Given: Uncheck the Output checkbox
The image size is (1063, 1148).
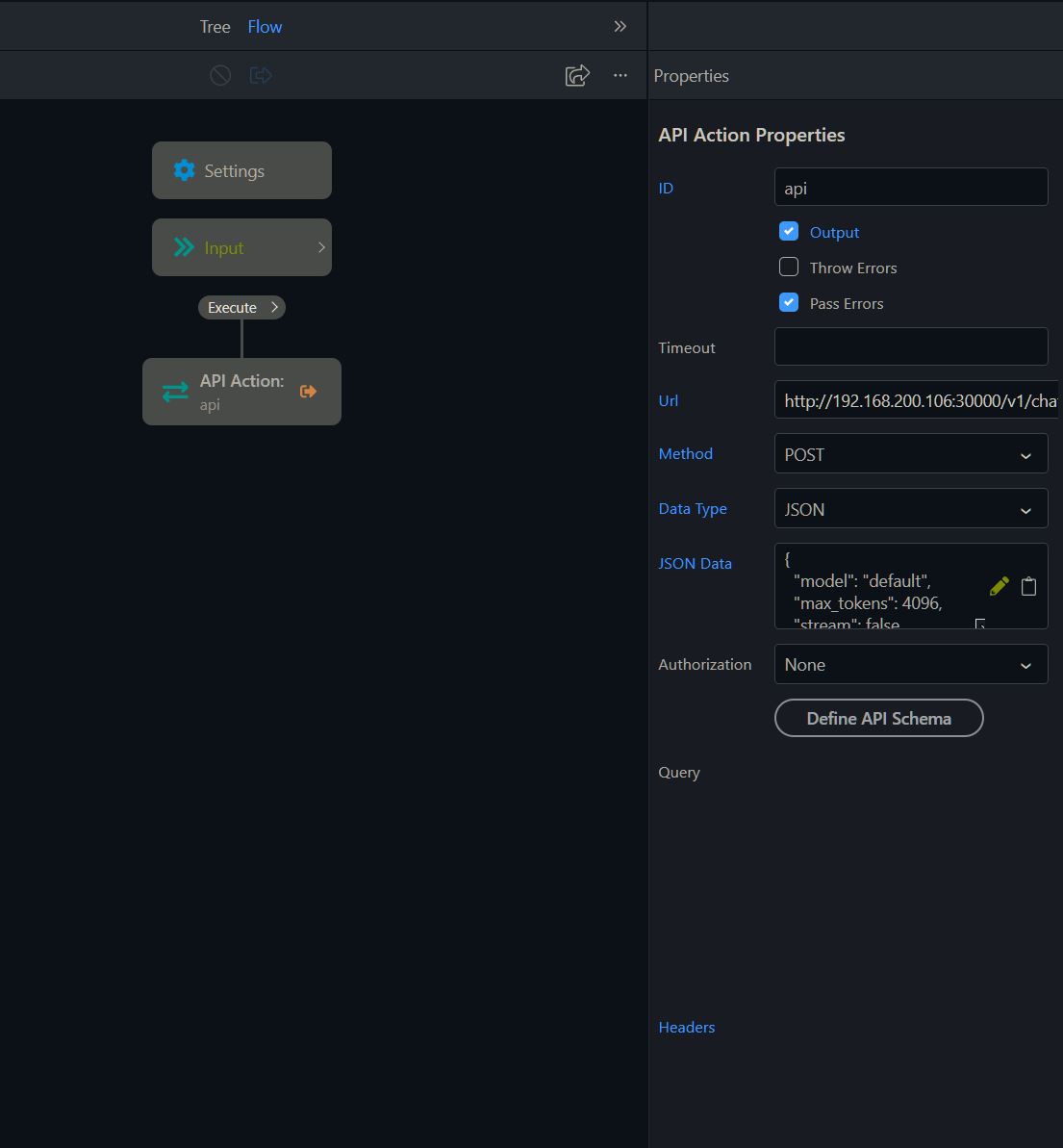Looking at the screenshot, I should [789, 232].
